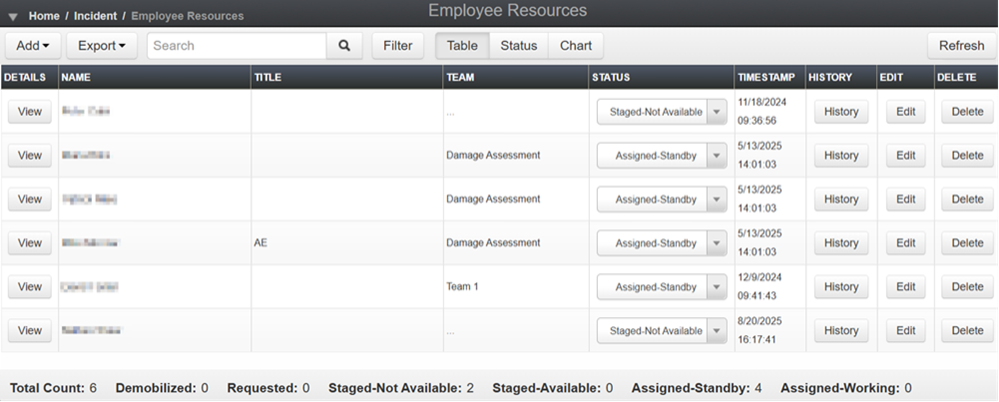Click into the Search input field
Viewport: 999px width, 402px height.
(x=237, y=46)
